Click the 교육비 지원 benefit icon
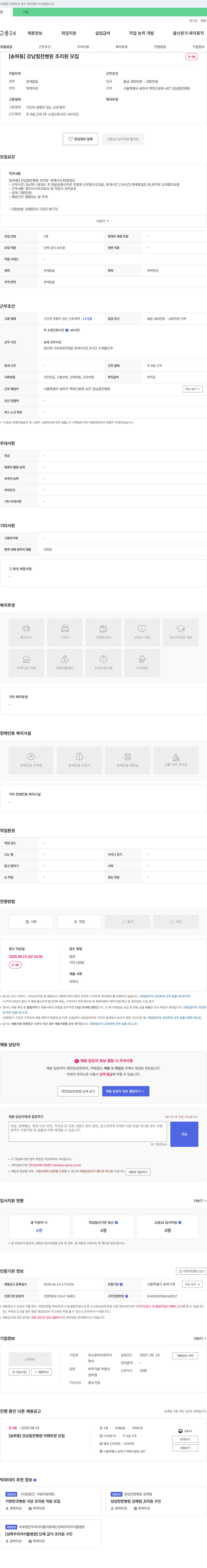This screenshot has height=1568, width=207. point(142,632)
